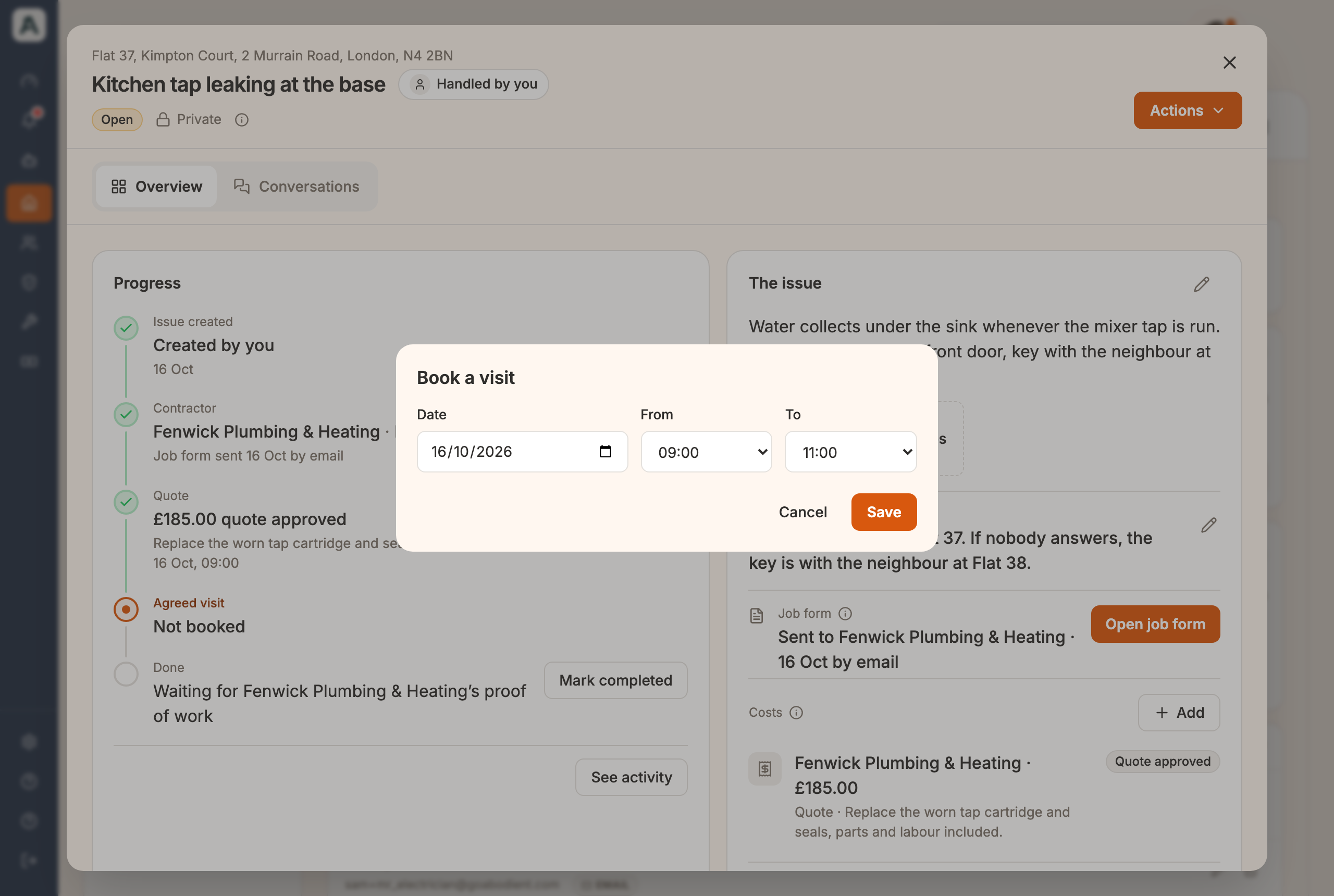Close the issue panel with X icon

click(1229, 63)
